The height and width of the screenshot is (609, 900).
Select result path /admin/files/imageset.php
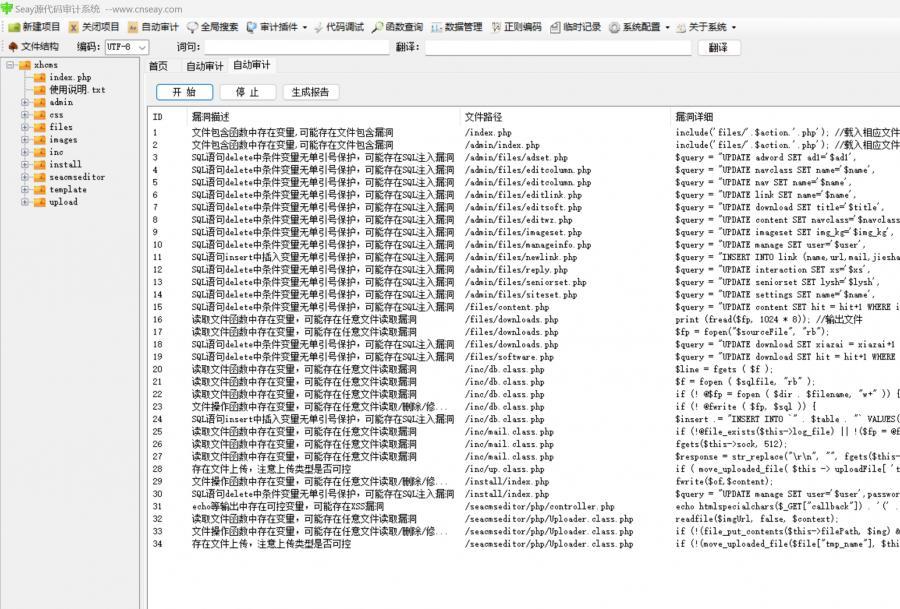tap(523, 232)
